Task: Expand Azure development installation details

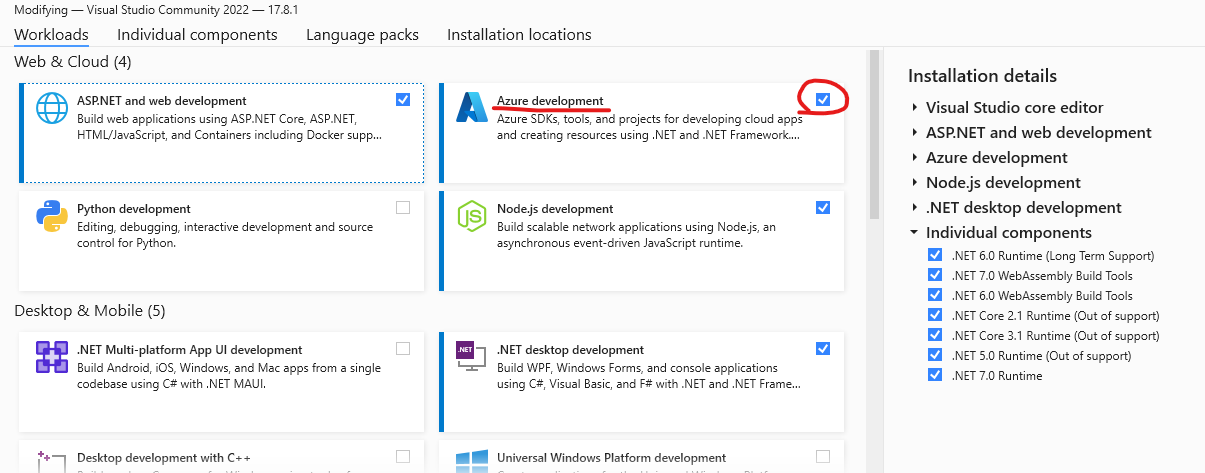Action: click(914, 157)
